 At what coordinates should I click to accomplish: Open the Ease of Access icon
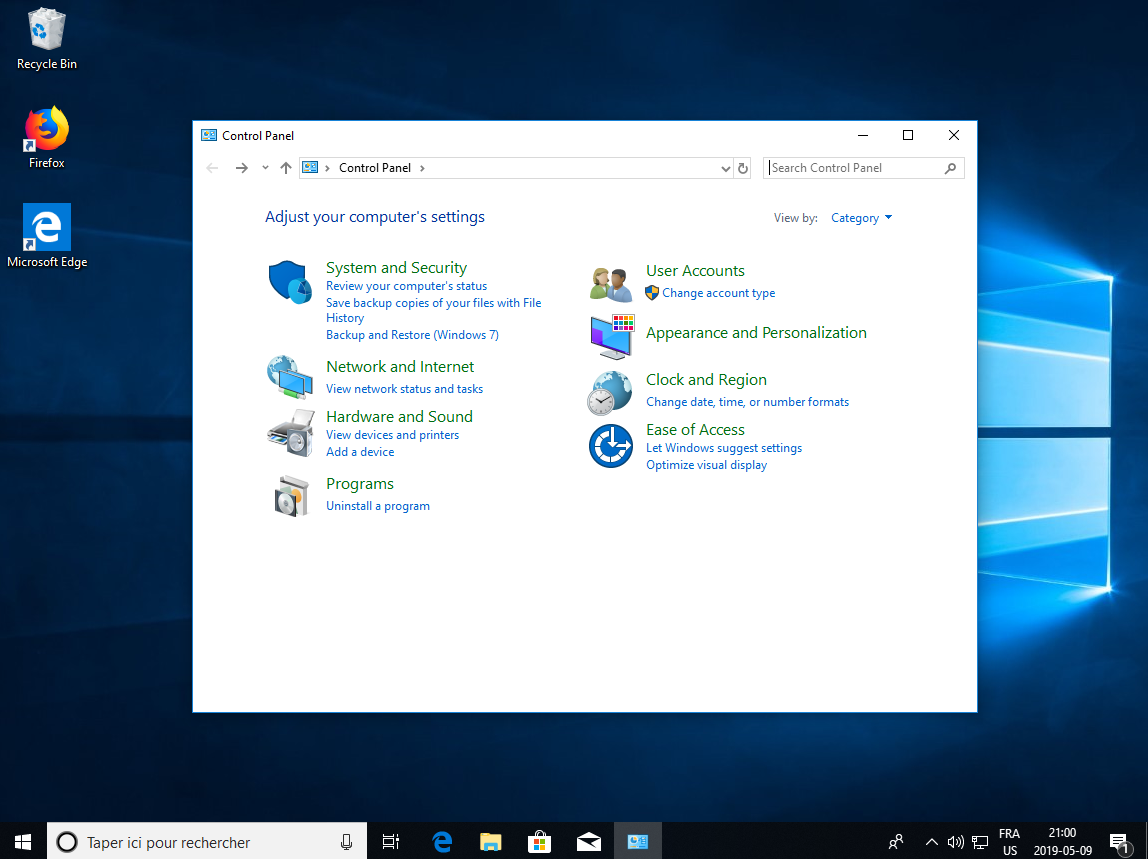tap(610, 446)
